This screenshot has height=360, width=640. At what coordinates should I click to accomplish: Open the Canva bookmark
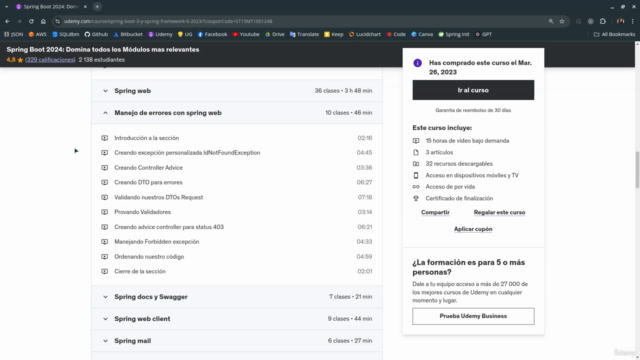coord(422,34)
